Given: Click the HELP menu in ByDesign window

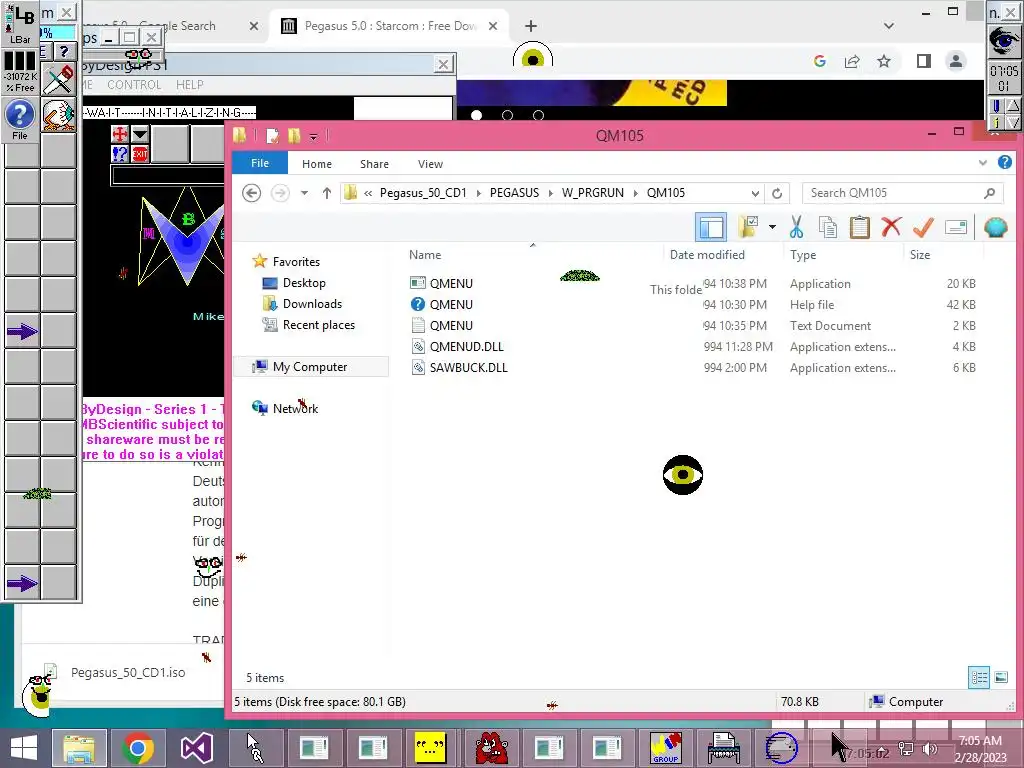Looking at the screenshot, I should (189, 85).
